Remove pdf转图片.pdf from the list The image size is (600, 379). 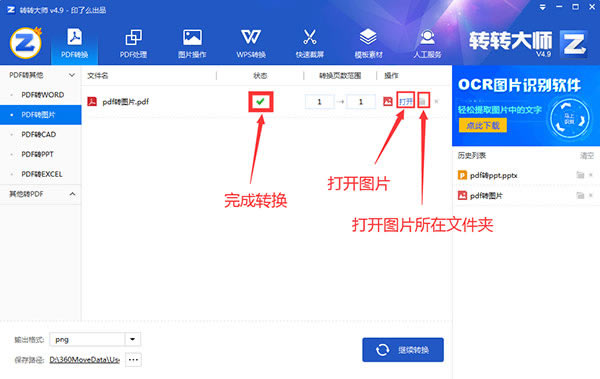click(x=436, y=101)
